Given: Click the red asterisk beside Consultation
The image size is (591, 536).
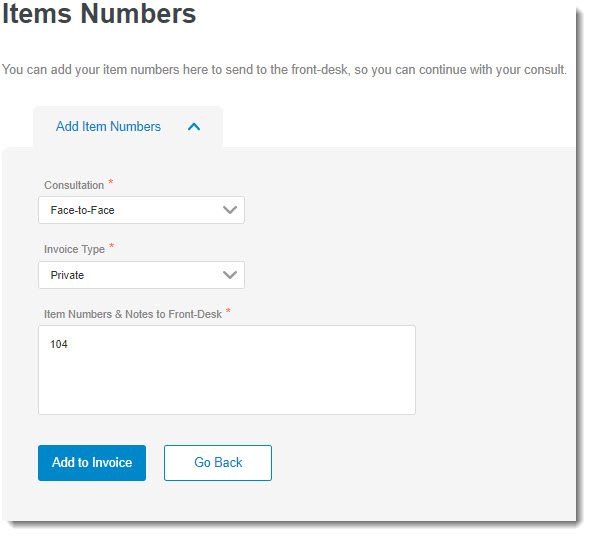Looking at the screenshot, I should (x=111, y=182).
